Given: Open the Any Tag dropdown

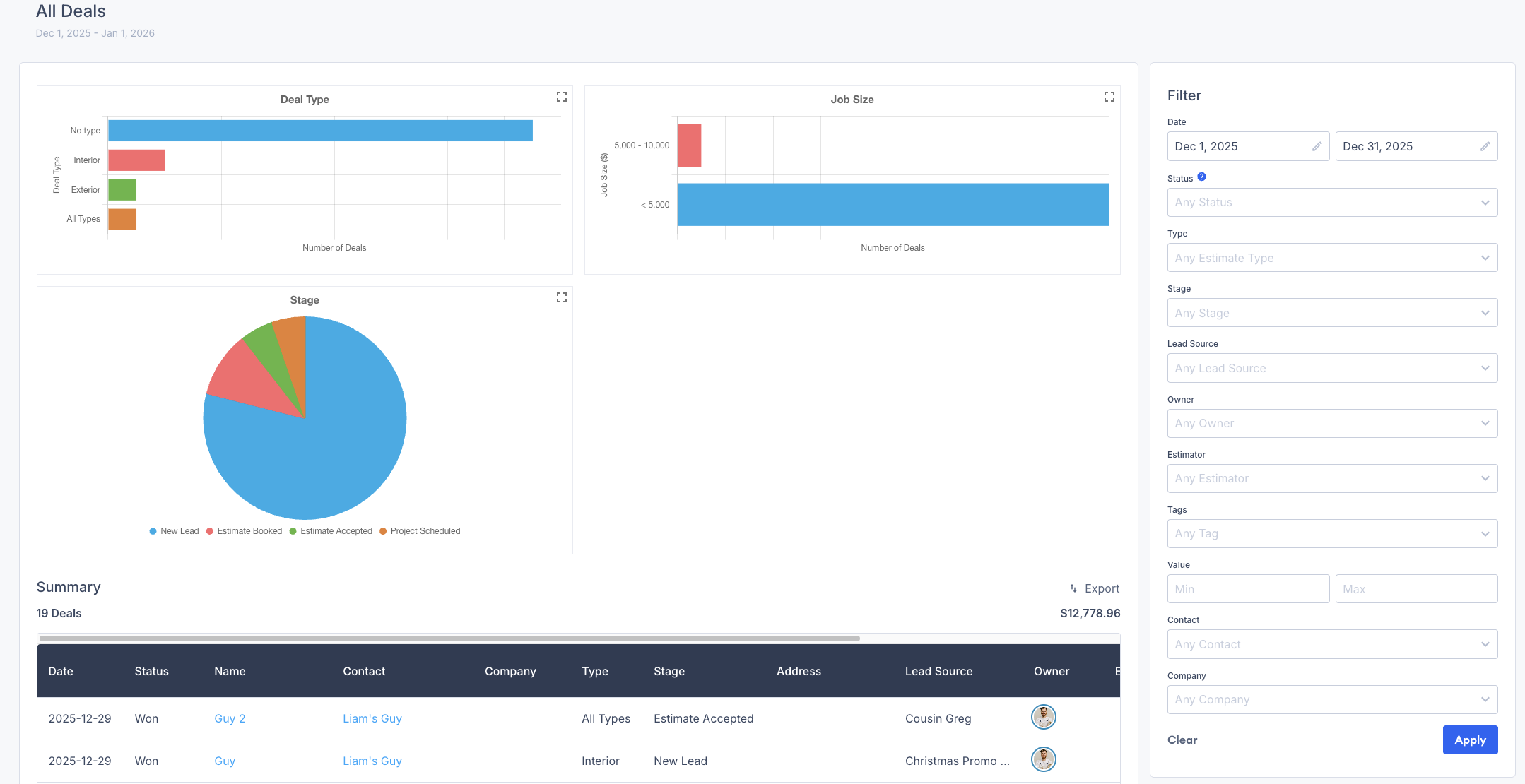Looking at the screenshot, I should [1332, 533].
